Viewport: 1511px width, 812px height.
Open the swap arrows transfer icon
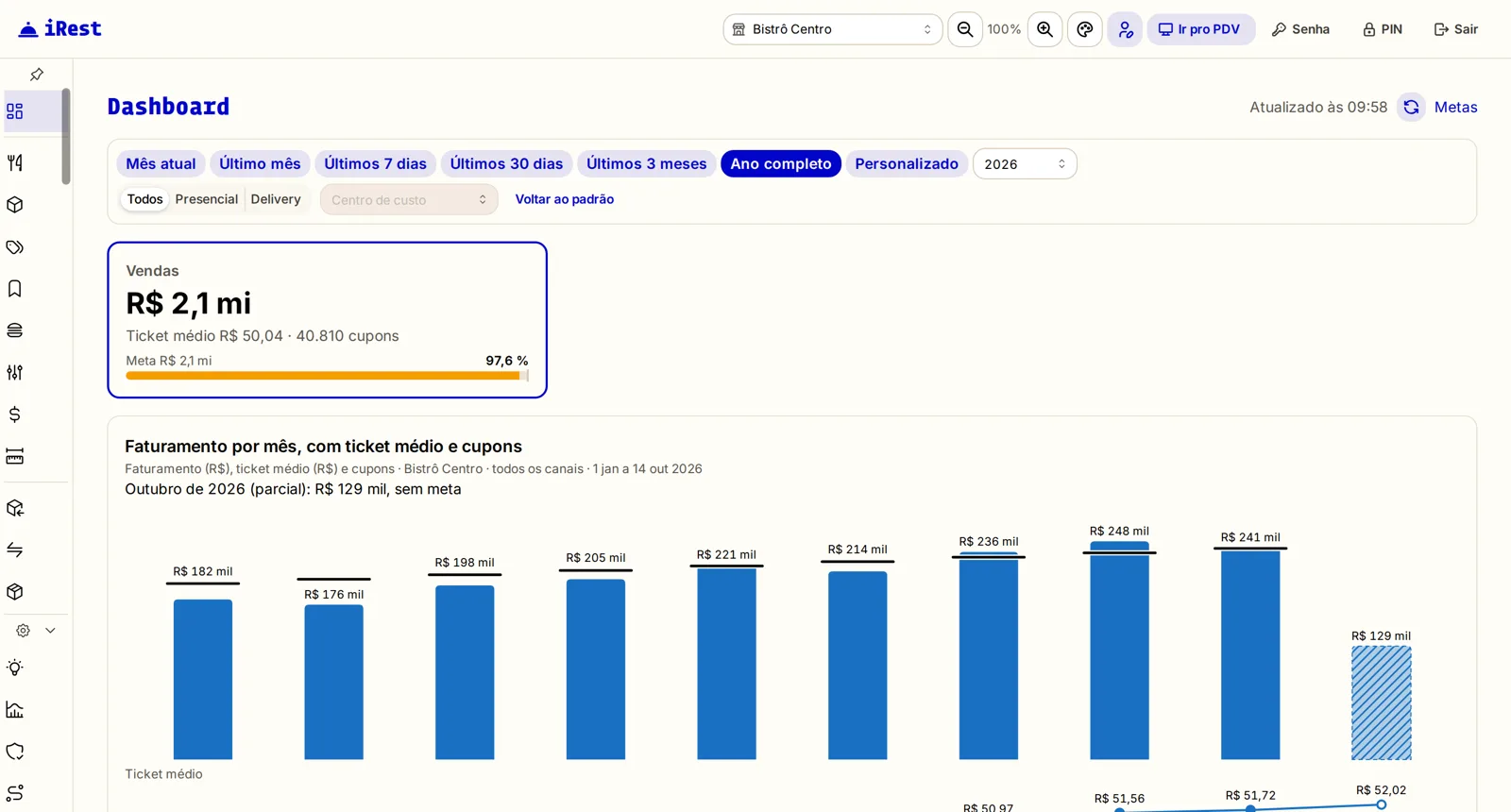click(15, 550)
